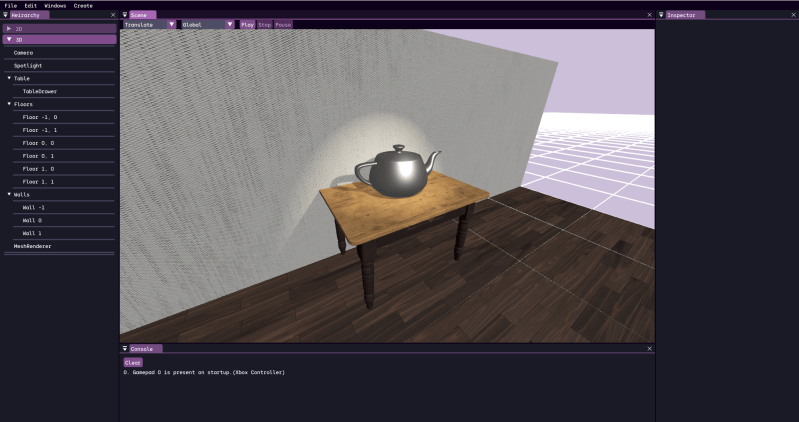
Task: Close the Scene panel
Action: click(650, 15)
